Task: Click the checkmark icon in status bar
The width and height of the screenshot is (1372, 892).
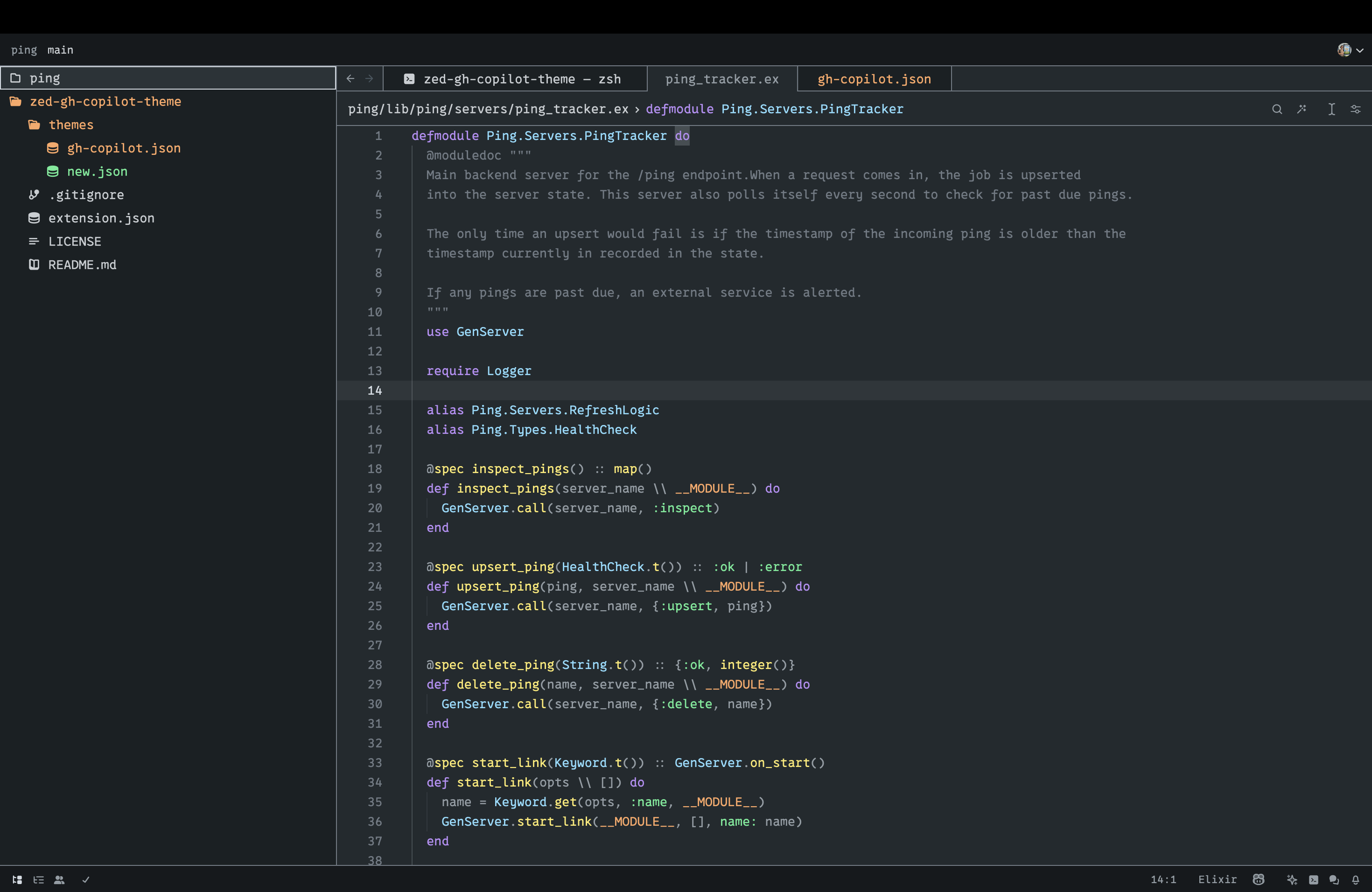Action: tap(85, 879)
